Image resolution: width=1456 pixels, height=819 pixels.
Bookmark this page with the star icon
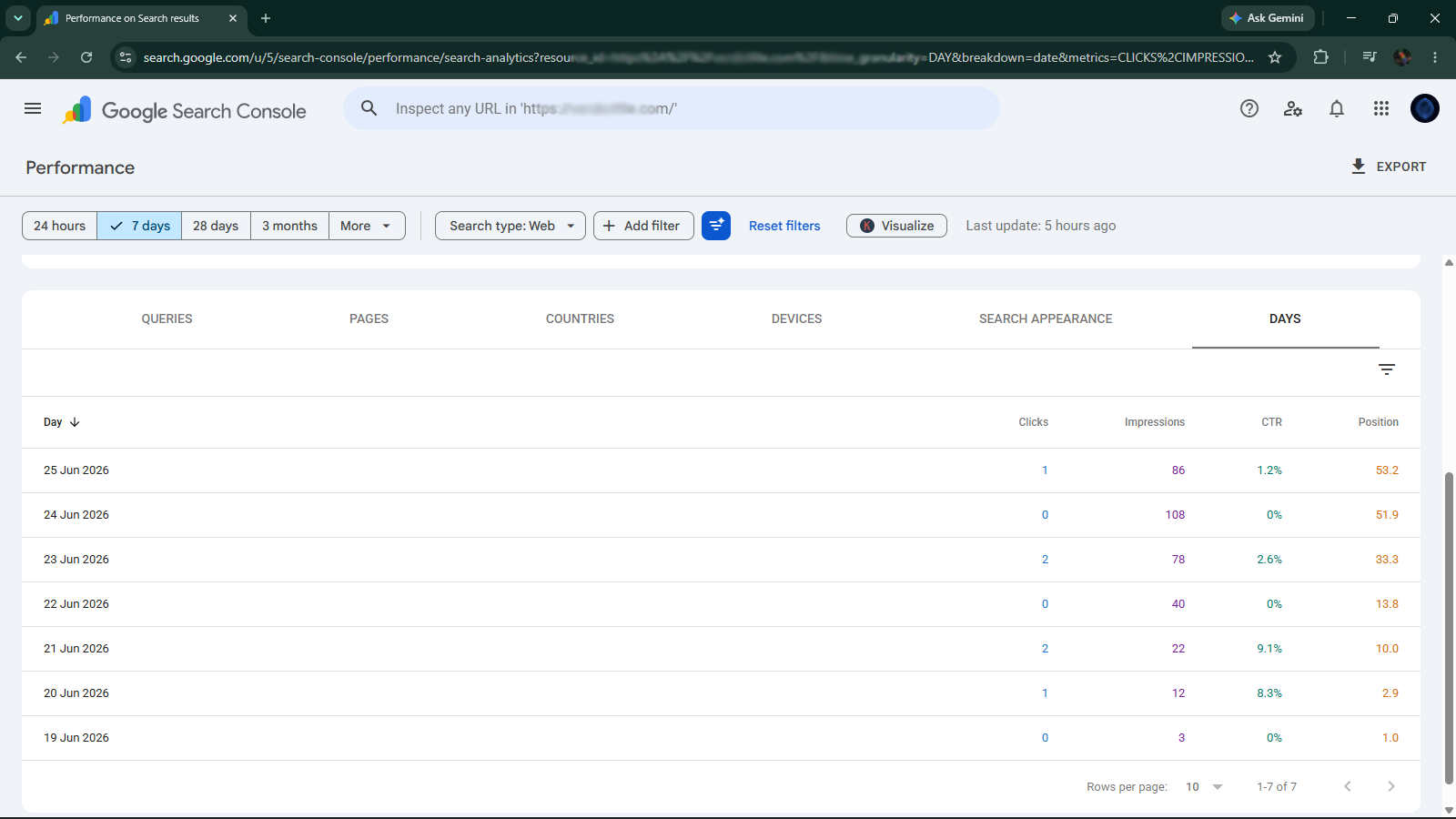pos(1275,57)
